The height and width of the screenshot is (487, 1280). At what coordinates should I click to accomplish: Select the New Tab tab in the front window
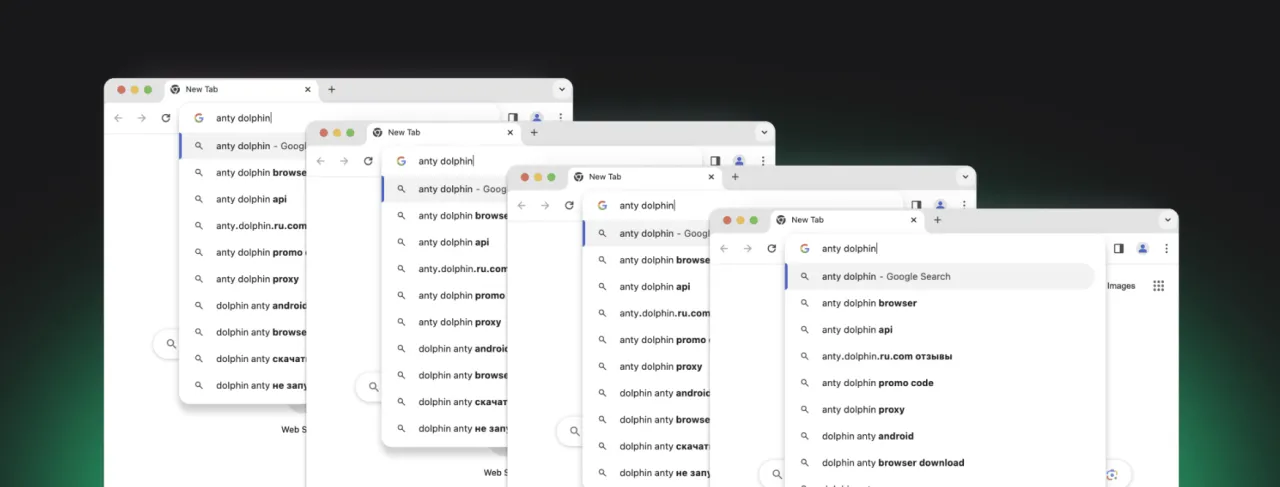tap(847, 220)
